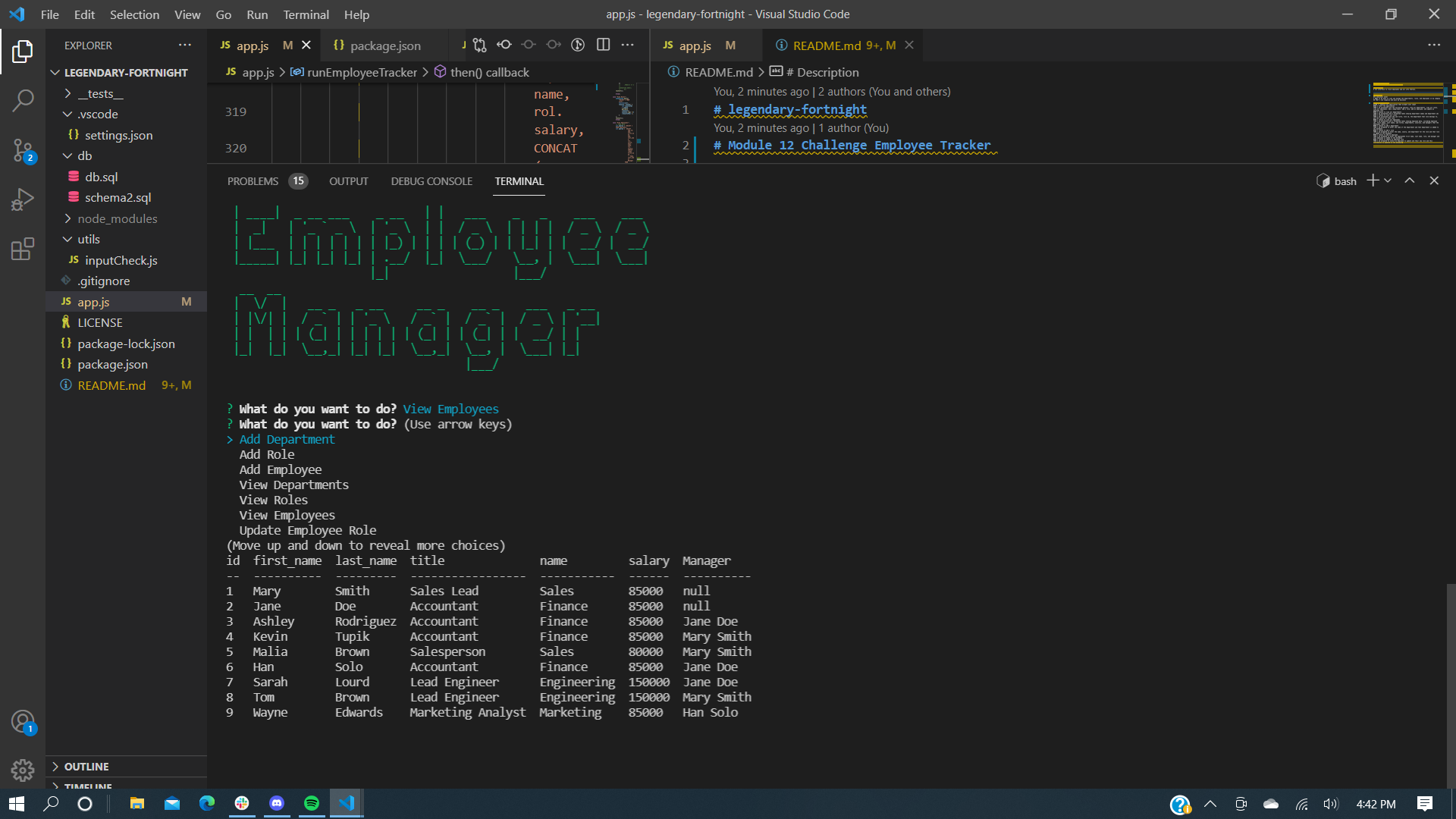Click the README.md breadcrumb link
Viewport: 1456px width, 819px height.
pos(717,72)
